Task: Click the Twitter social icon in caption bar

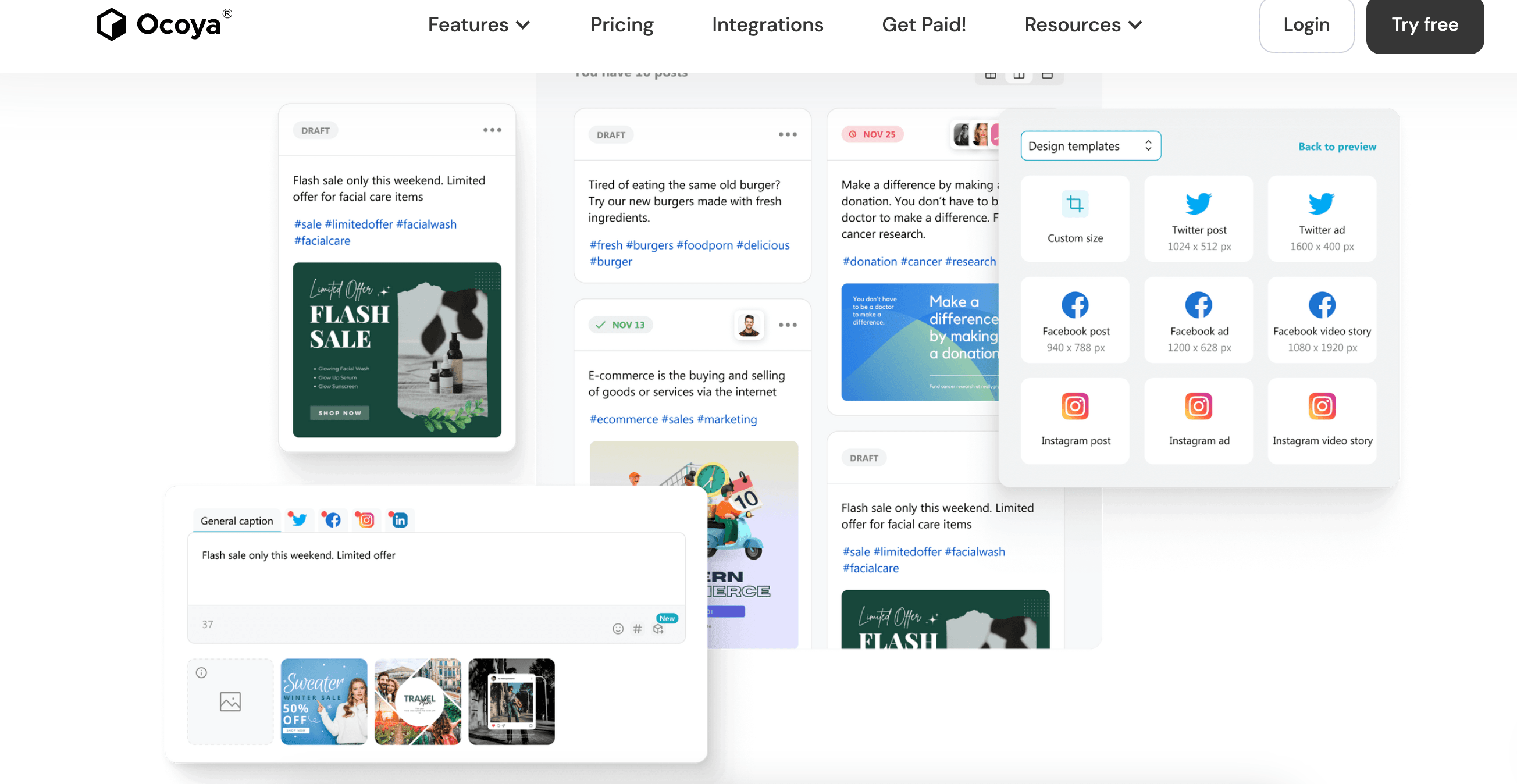Action: [298, 520]
